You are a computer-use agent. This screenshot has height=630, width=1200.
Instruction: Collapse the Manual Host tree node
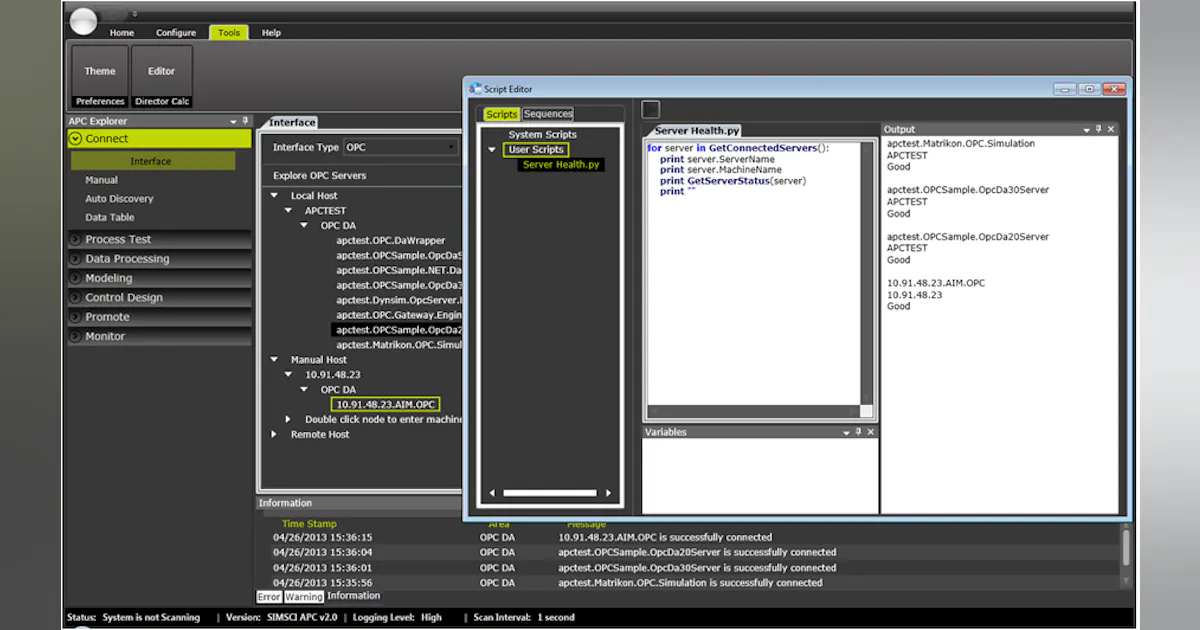[274, 360]
